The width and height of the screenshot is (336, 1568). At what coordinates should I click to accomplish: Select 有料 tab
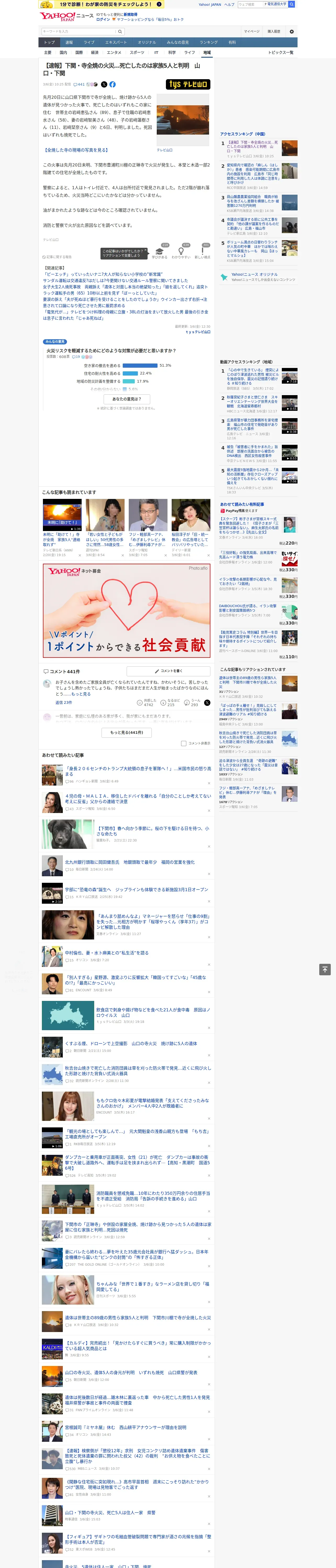232,43
